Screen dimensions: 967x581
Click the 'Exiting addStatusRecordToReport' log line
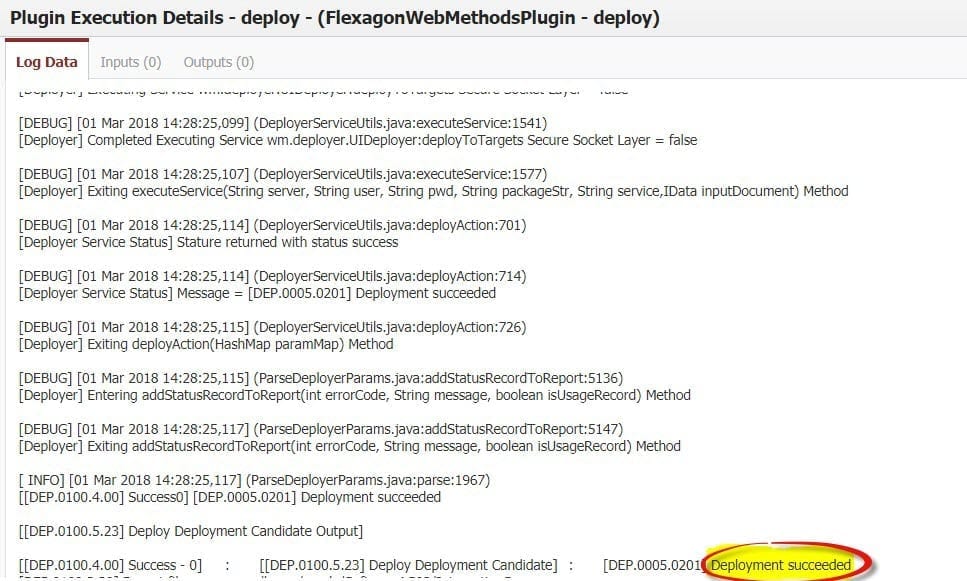click(x=350, y=446)
